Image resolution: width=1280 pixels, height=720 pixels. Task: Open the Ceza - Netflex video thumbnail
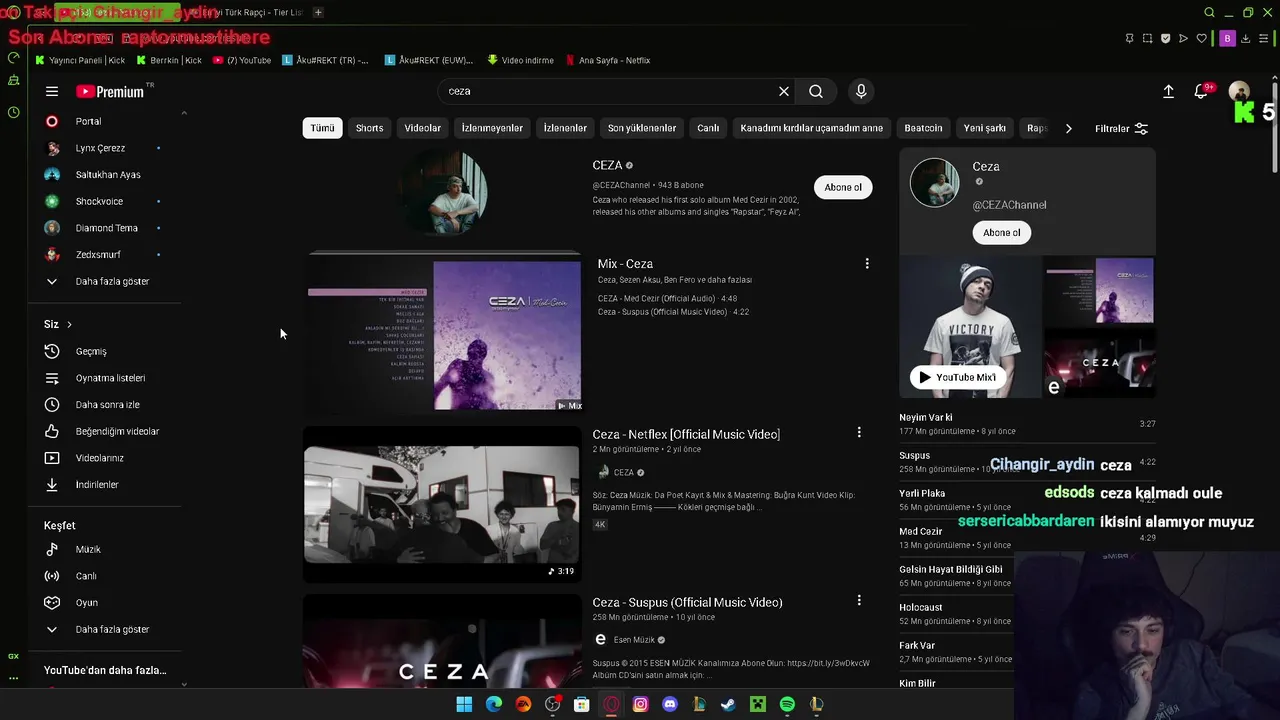[442, 504]
